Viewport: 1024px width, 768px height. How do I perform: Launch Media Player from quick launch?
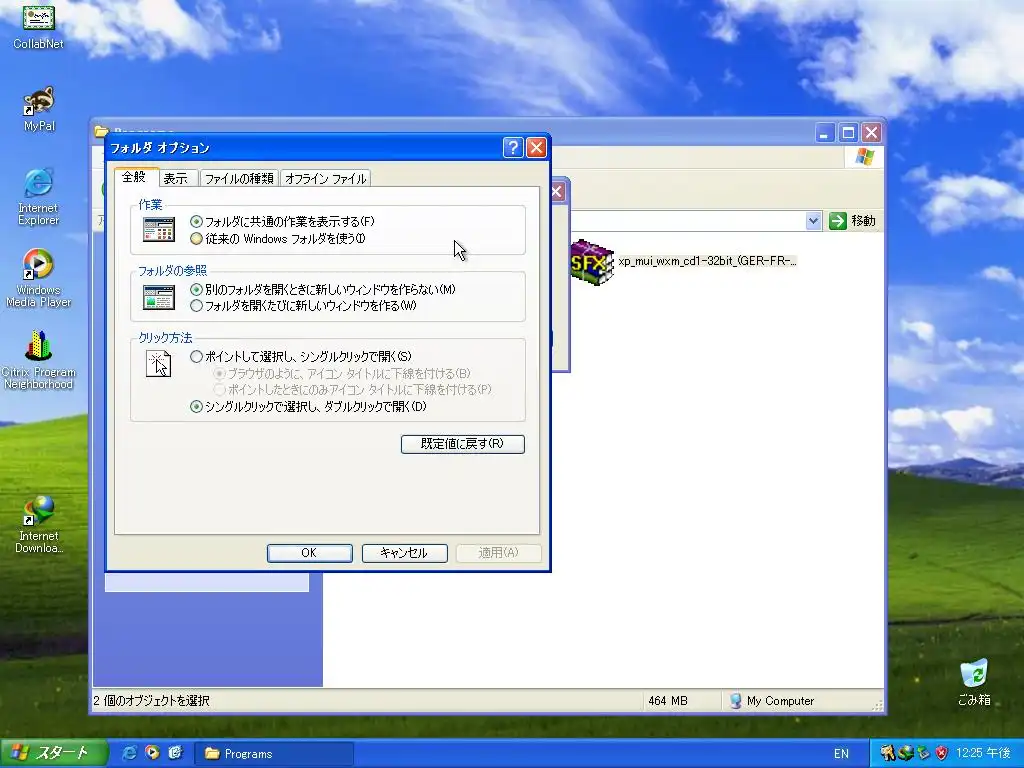coord(152,753)
